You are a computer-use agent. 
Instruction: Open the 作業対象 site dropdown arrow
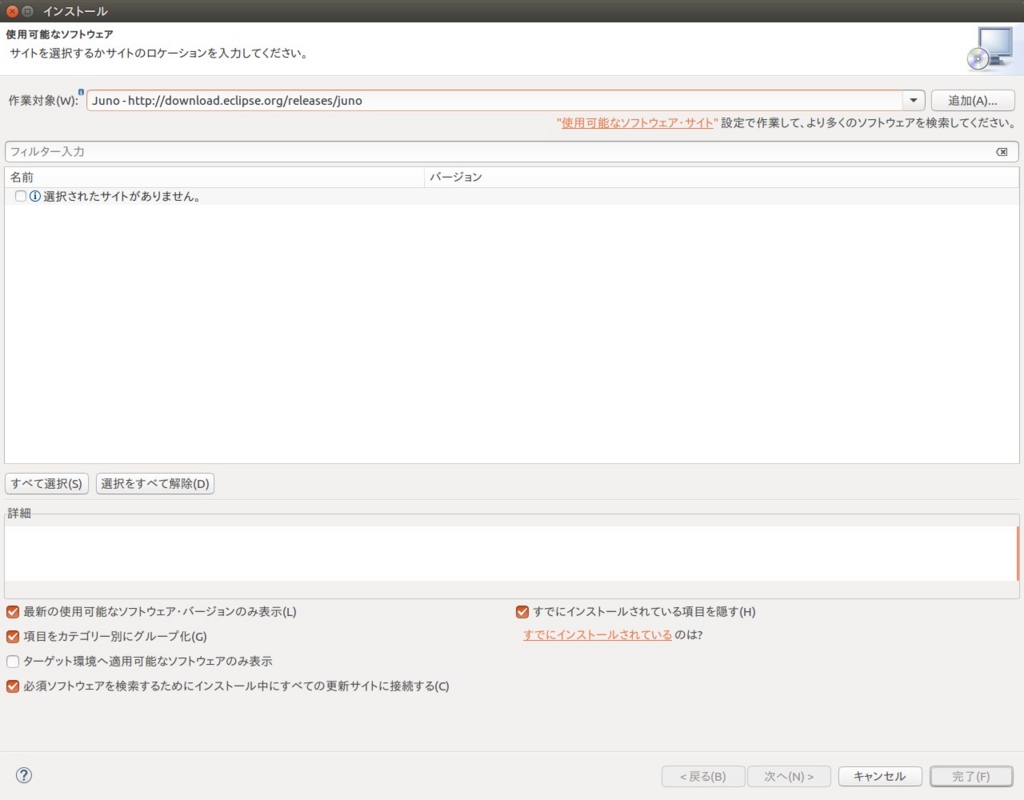click(x=913, y=101)
